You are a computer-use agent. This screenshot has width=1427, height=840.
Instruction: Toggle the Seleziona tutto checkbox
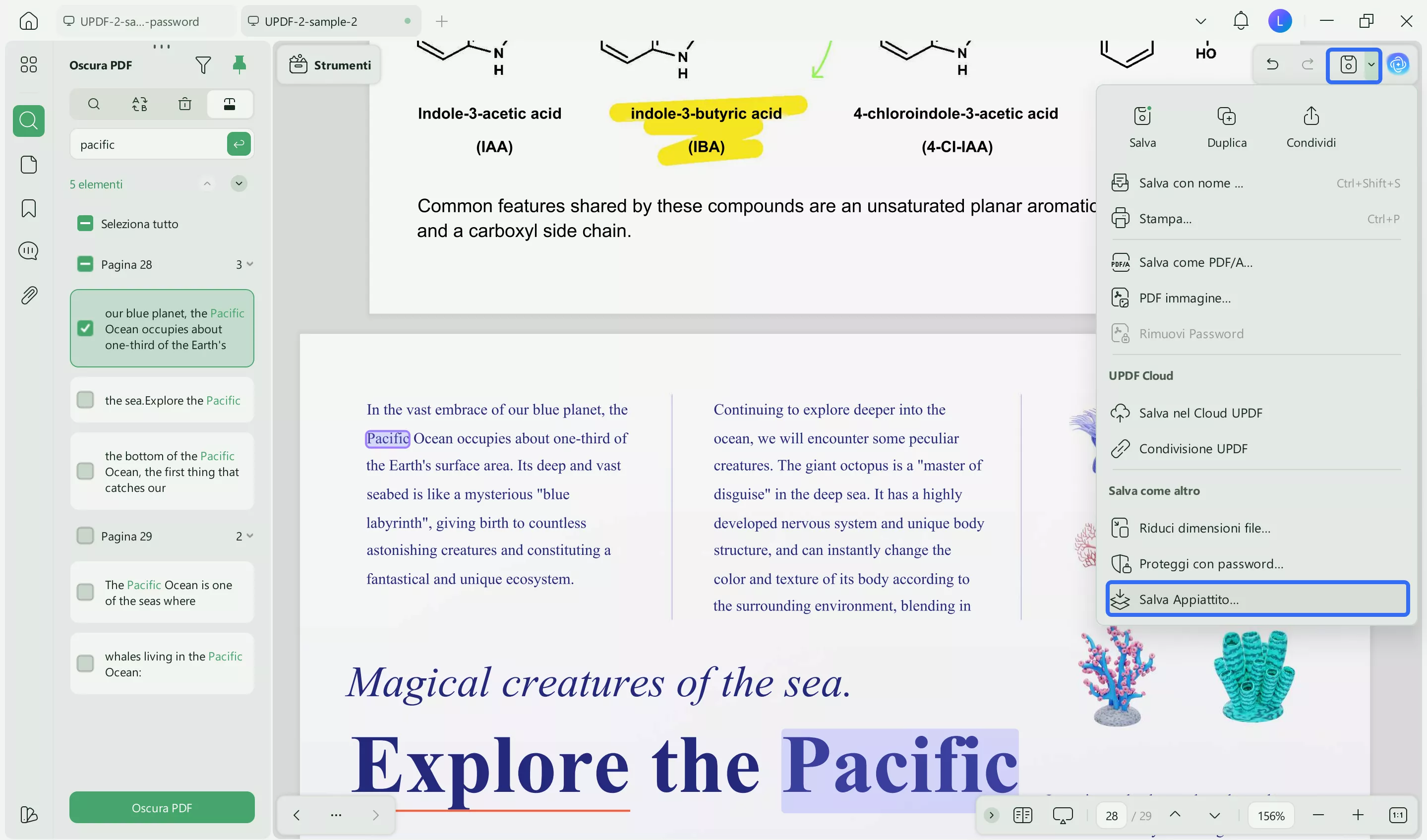tap(85, 223)
